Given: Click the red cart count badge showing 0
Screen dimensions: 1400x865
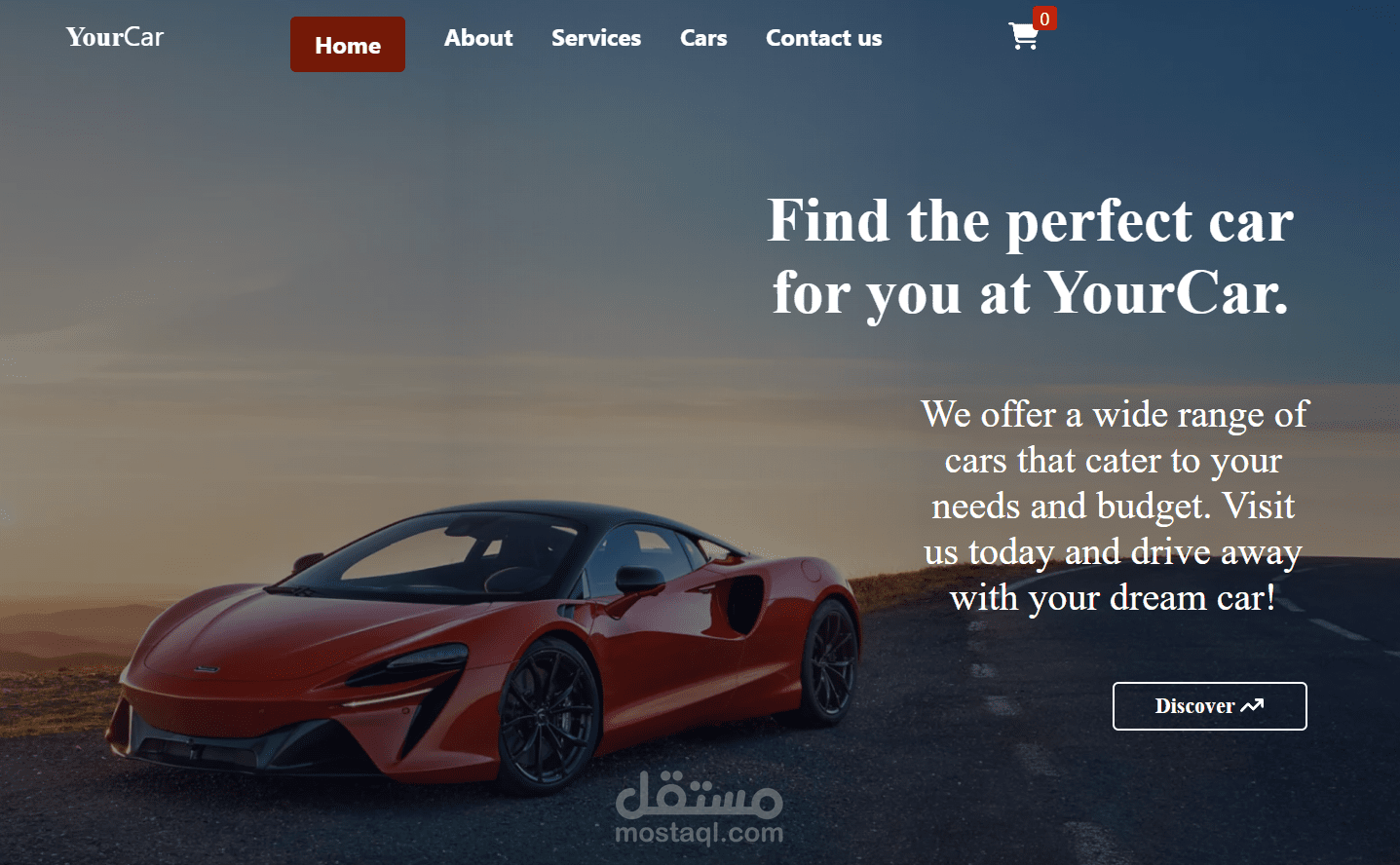Looking at the screenshot, I should tap(1044, 19).
